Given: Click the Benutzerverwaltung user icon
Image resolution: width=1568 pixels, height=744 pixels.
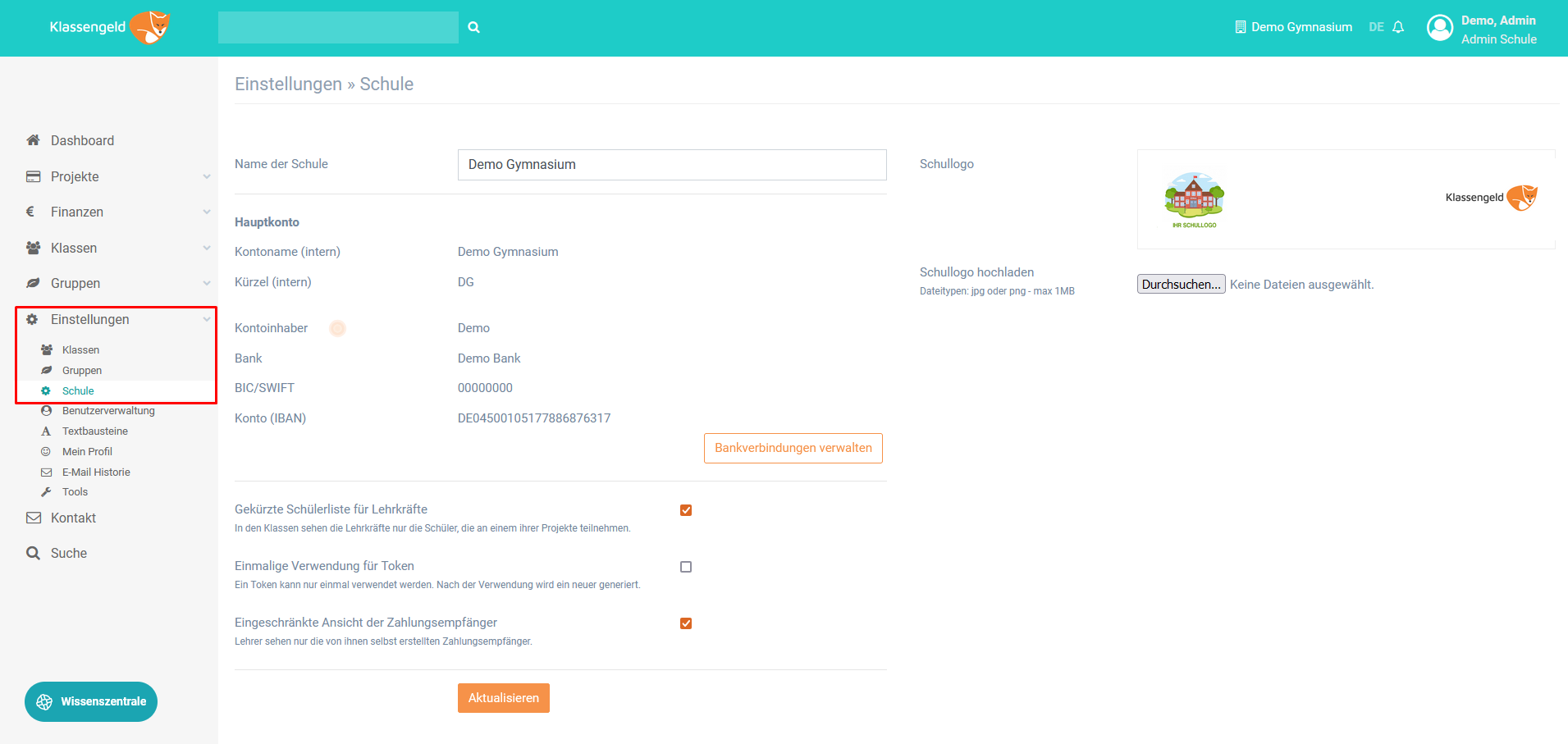Looking at the screenshot, I should (x=46, y=410).
